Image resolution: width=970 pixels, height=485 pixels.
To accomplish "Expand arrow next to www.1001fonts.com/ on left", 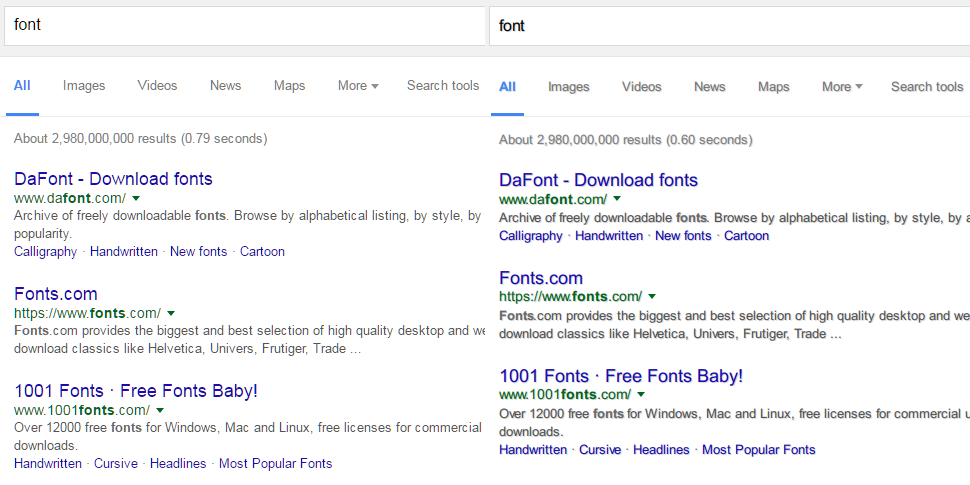I will (160, 410).
